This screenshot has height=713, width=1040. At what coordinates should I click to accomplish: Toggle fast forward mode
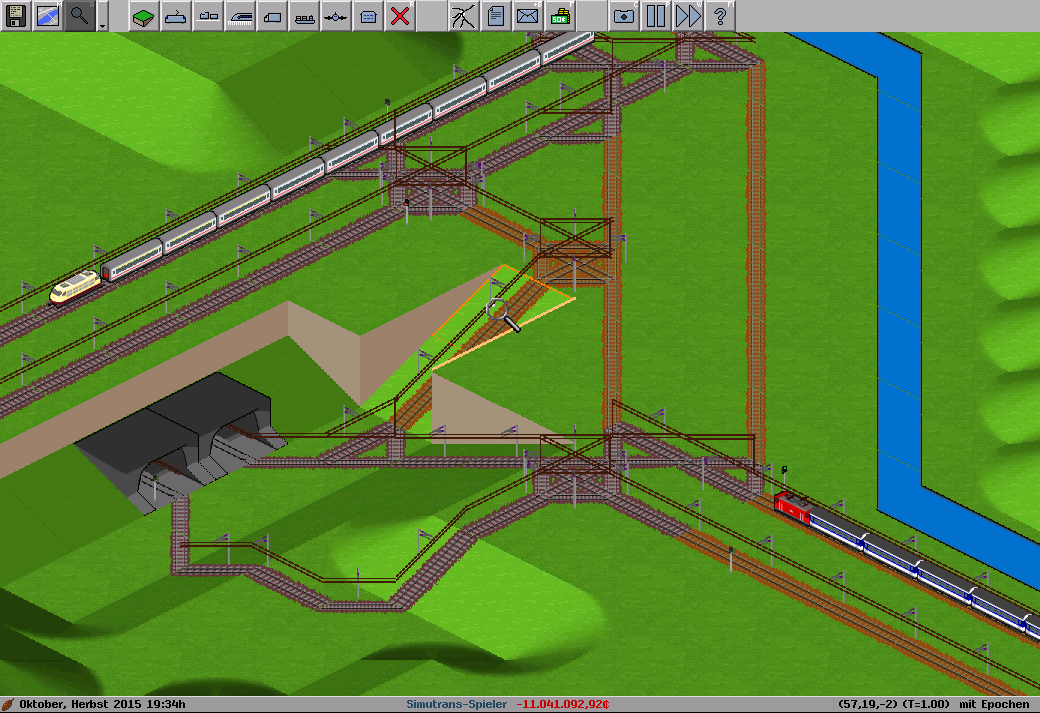click(687, 16)
